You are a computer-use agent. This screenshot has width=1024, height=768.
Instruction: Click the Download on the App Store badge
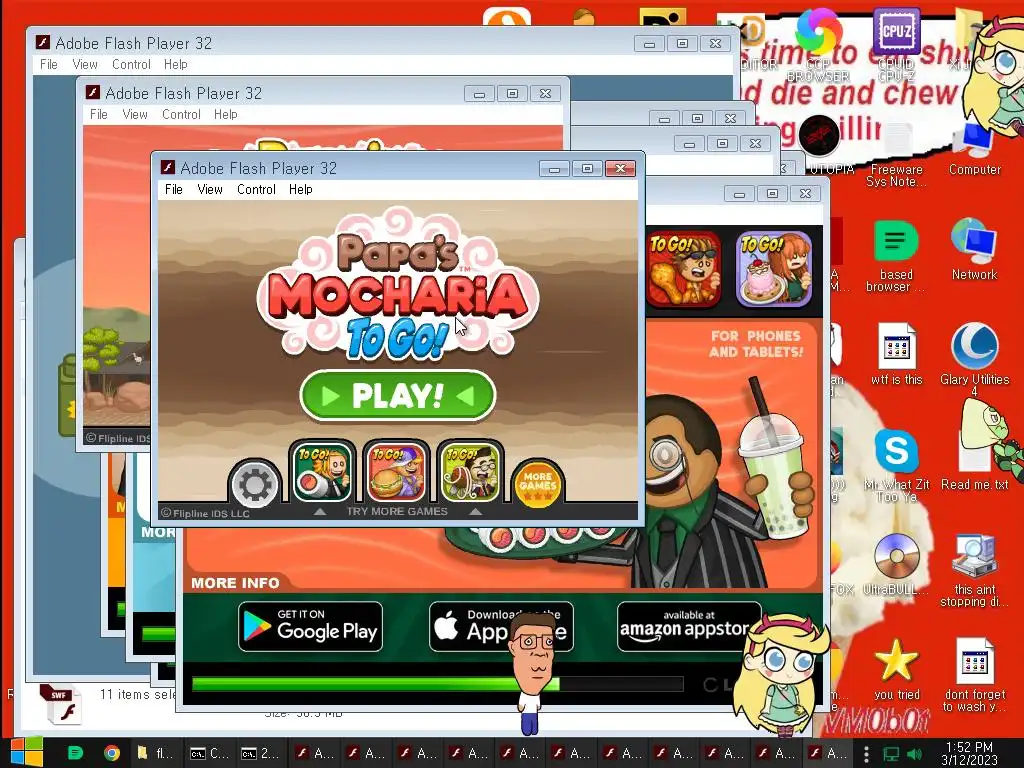coord(501,627)
